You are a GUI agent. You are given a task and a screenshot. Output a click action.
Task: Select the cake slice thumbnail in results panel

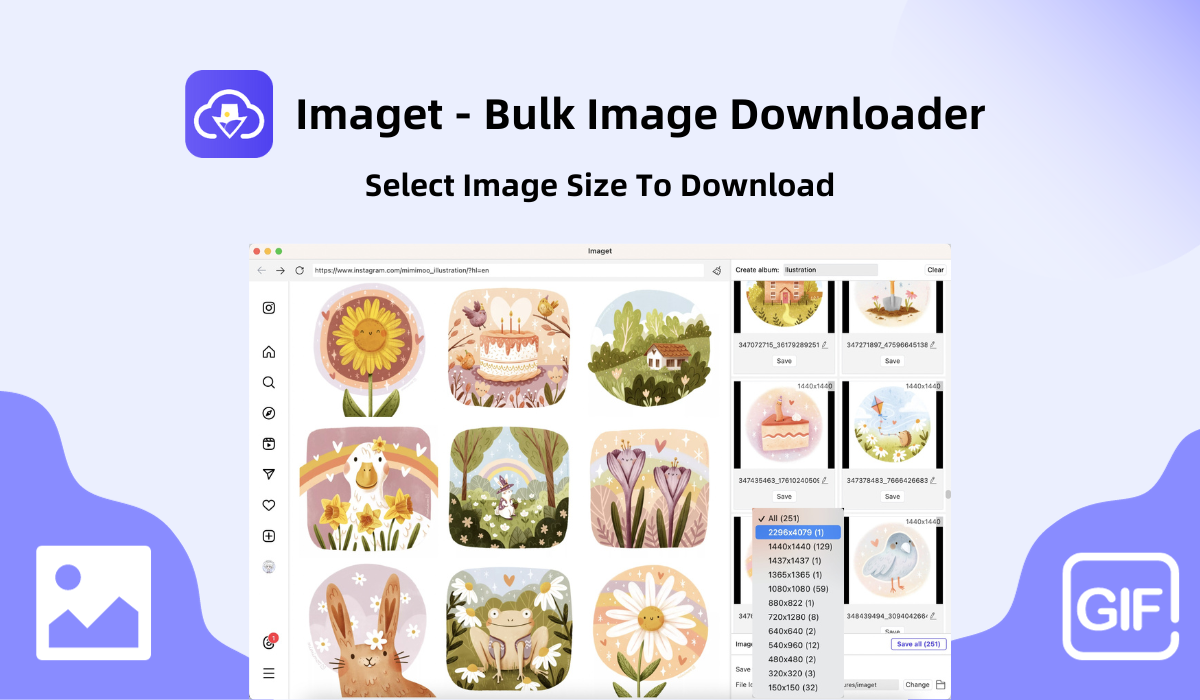(784, 425)
